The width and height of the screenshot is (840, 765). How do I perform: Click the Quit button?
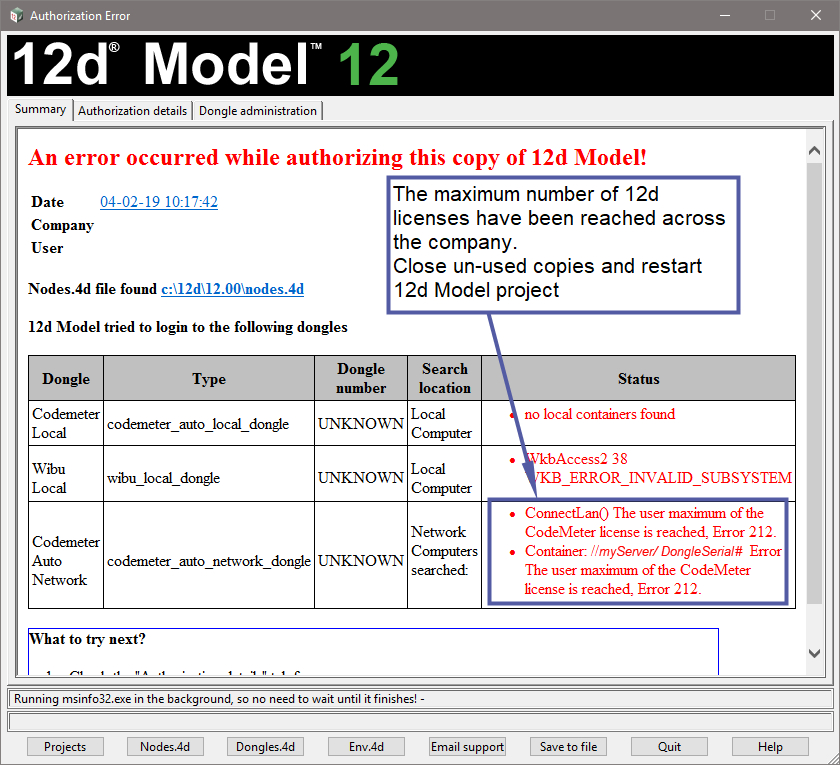click(x=669, y=747)
